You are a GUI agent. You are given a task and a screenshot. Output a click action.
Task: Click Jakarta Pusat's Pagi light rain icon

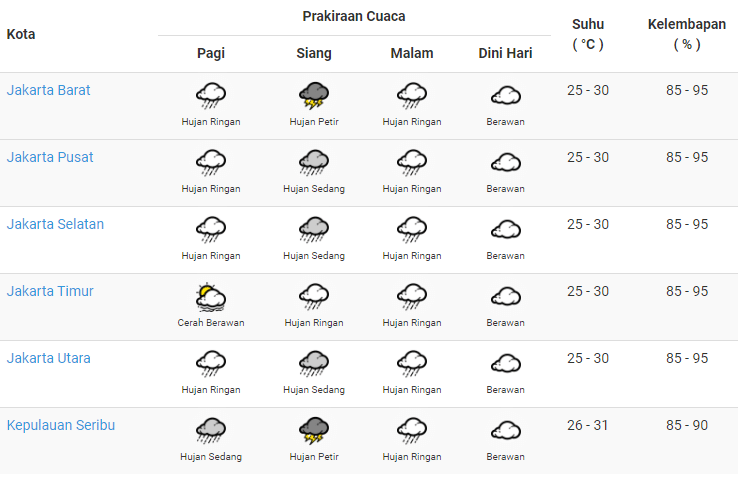tap(211, 163)
